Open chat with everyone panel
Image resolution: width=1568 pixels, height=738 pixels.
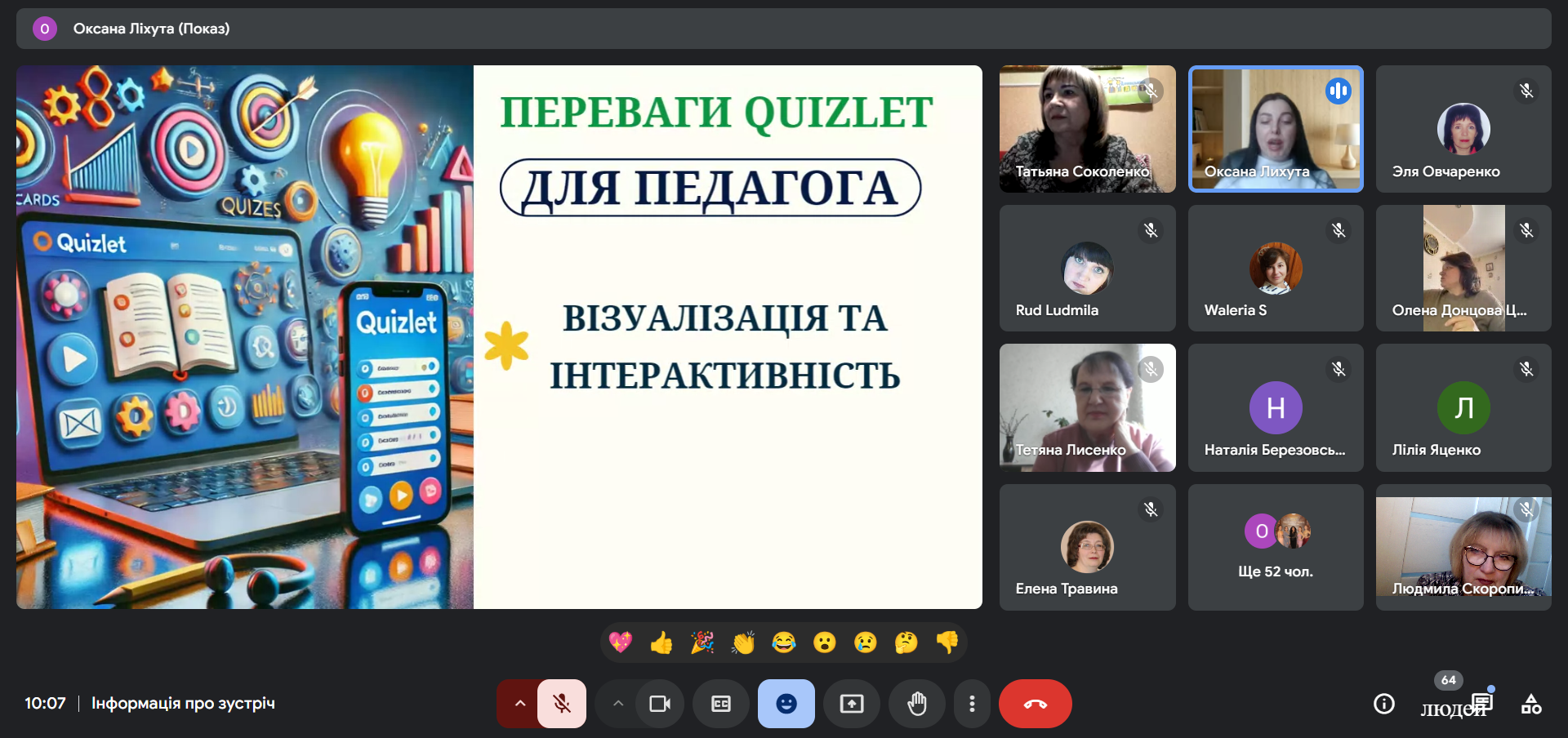click(x=1482, y=702)
